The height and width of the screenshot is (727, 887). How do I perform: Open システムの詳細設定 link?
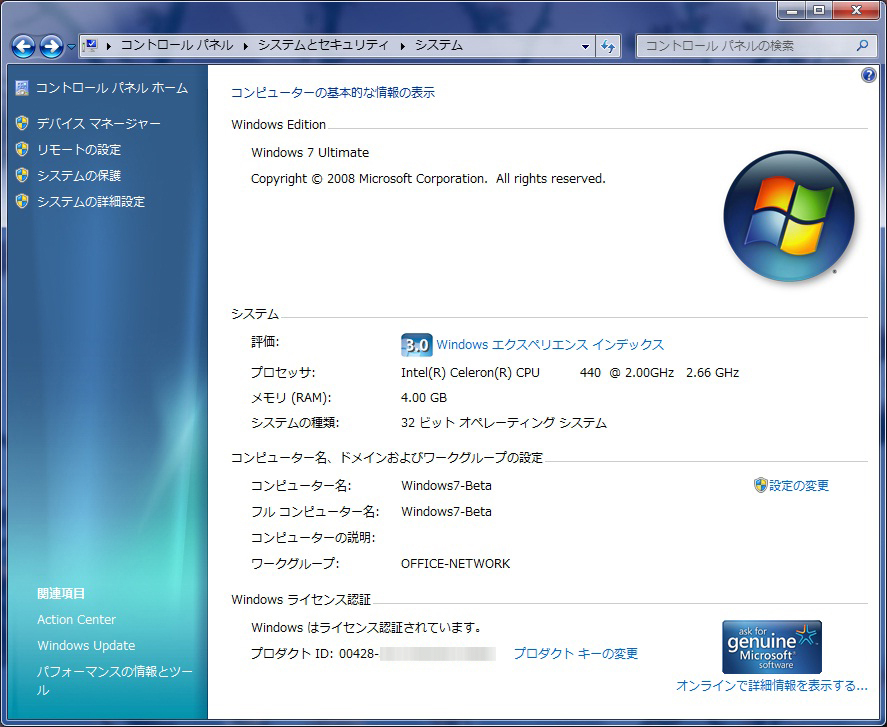[91, 201]
